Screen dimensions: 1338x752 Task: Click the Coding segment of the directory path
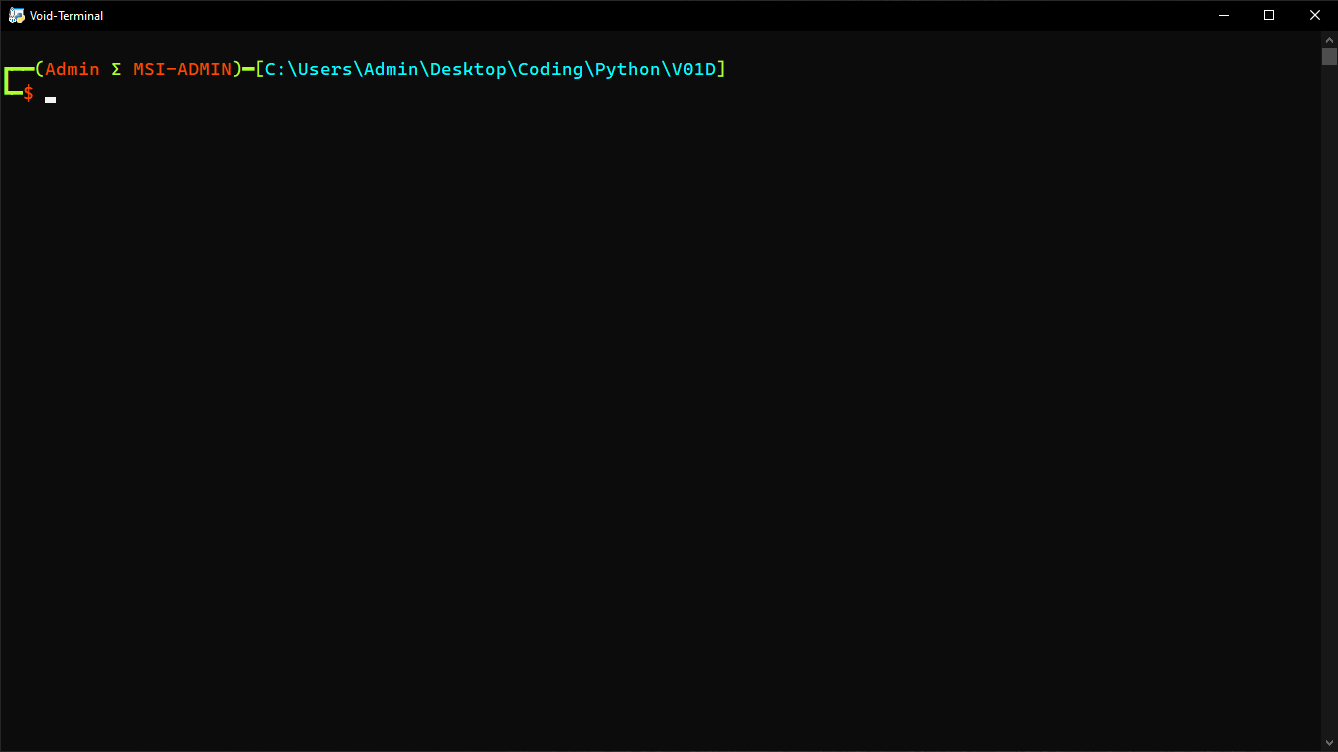[x=551, y=69]
